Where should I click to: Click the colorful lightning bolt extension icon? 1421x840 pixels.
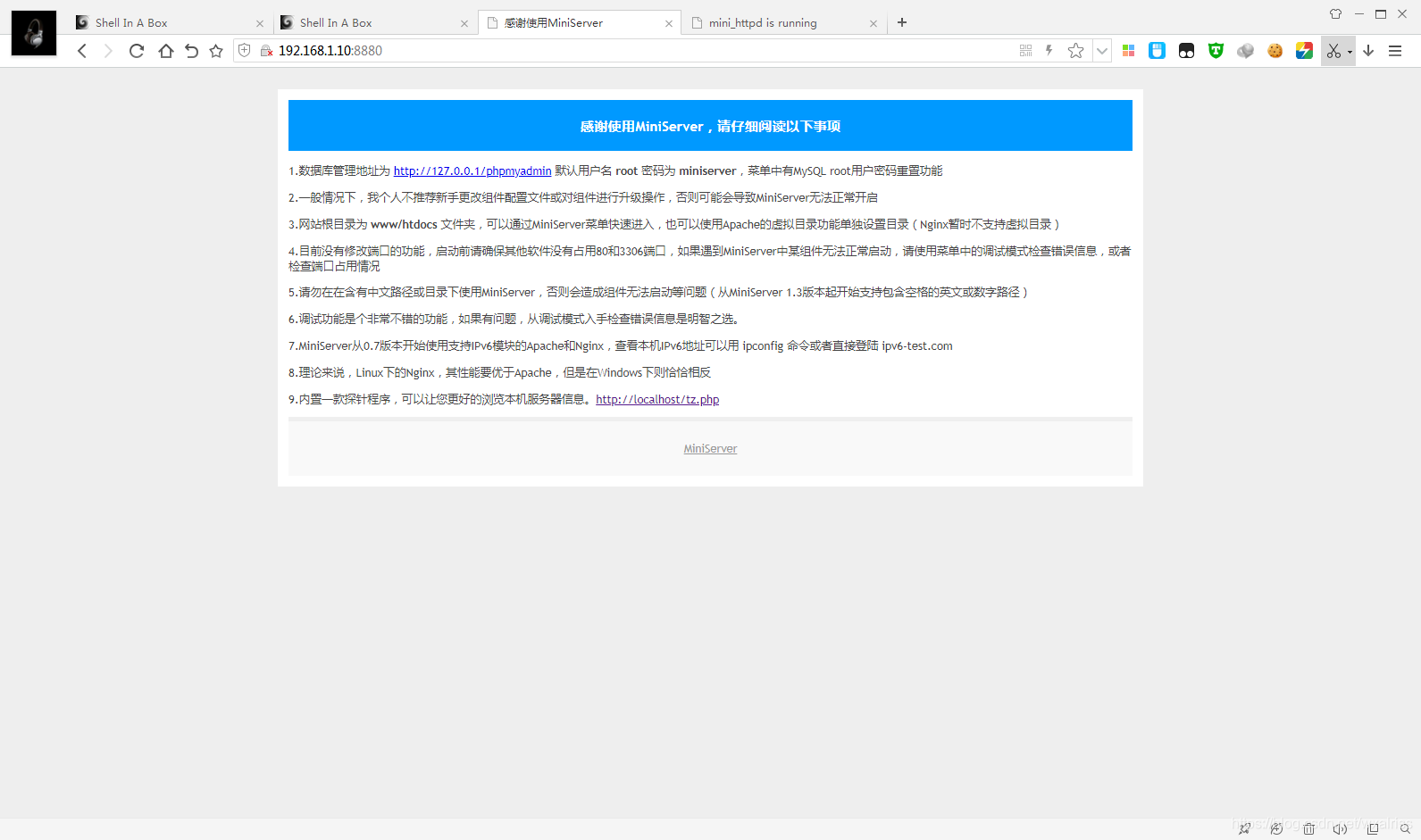pos(1305,51)
